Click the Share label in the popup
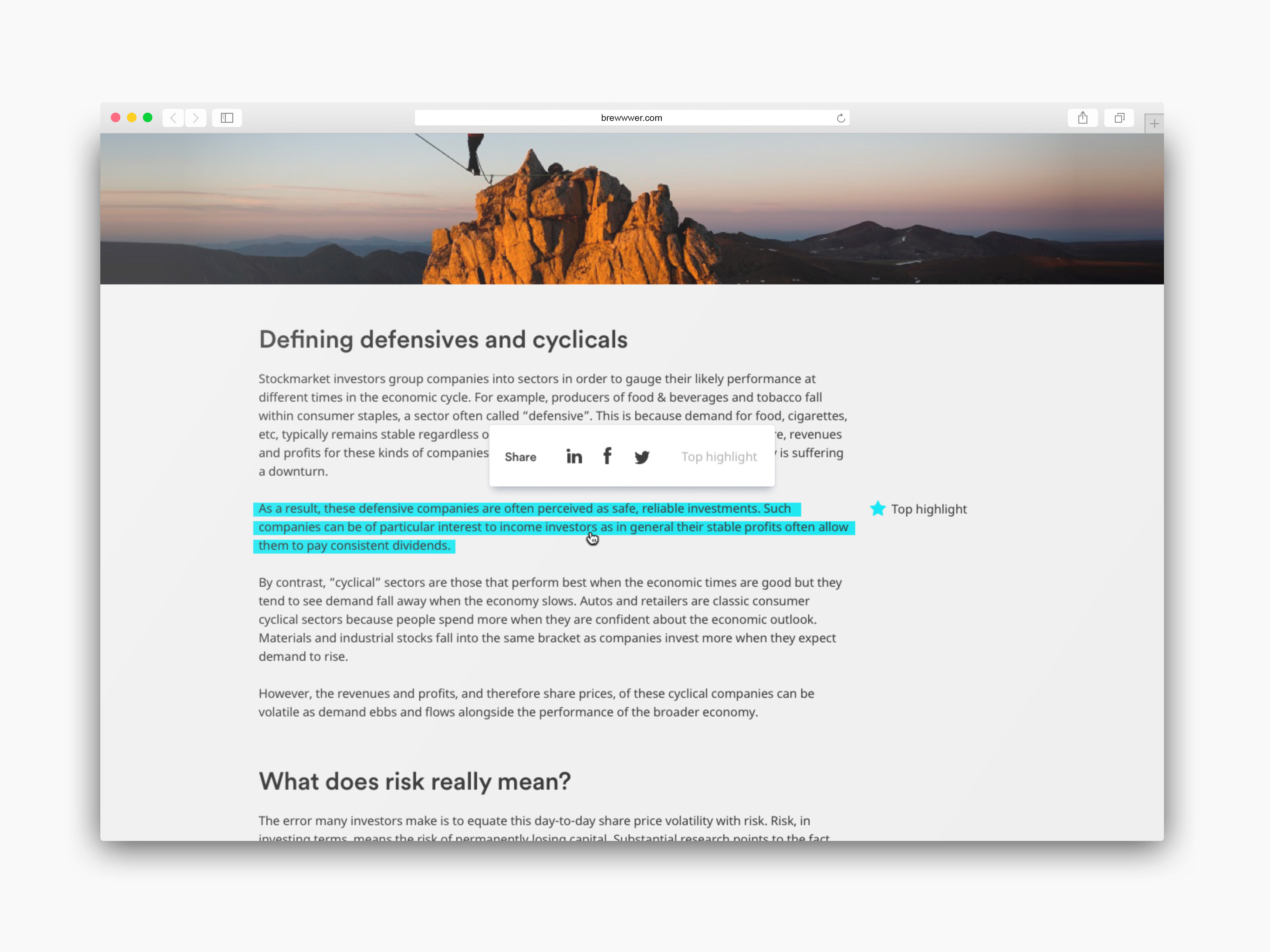The width and height of the screenshot is (1270, 952). [x=520, y=457]
